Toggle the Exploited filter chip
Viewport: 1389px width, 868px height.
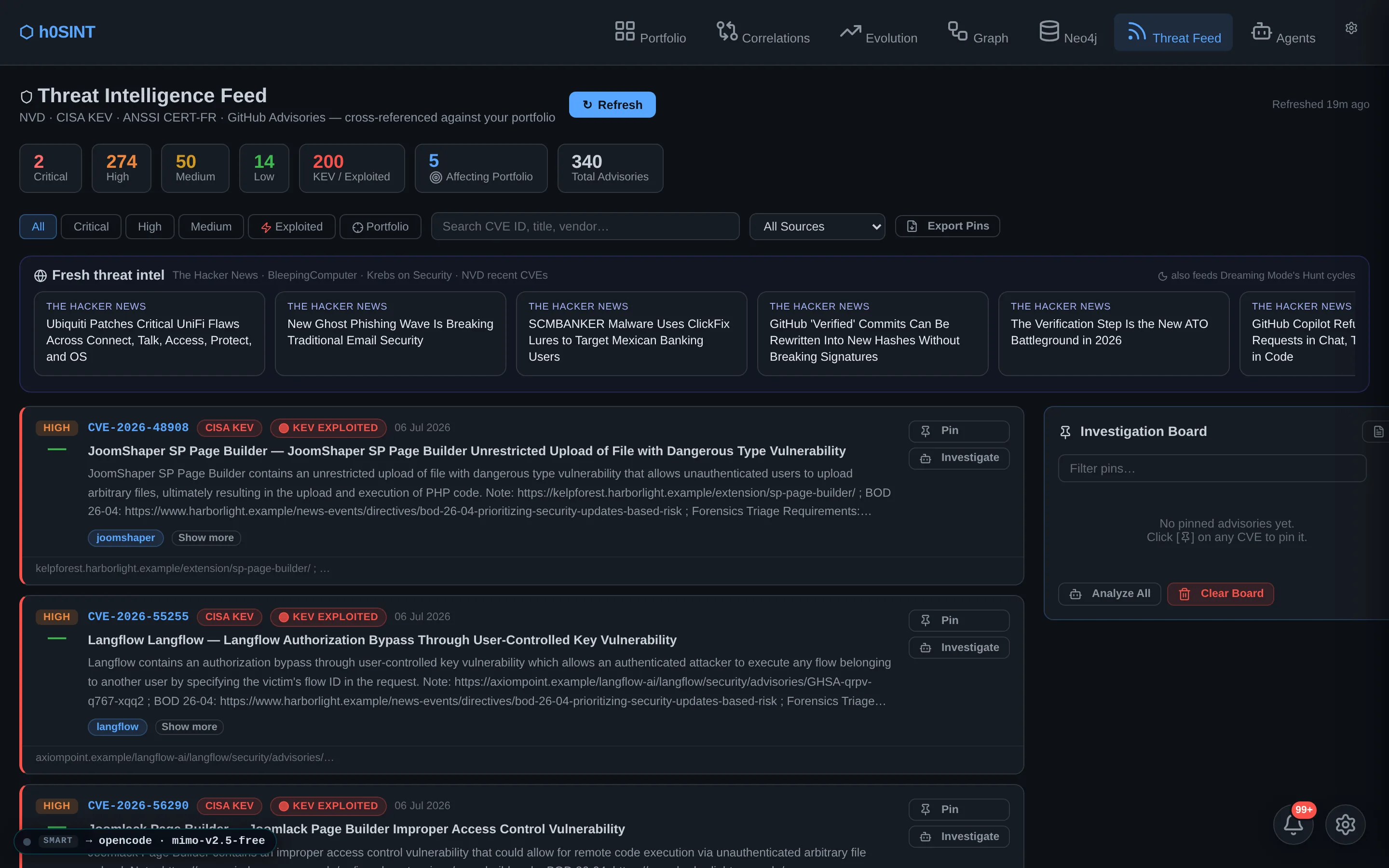point(292,227)
